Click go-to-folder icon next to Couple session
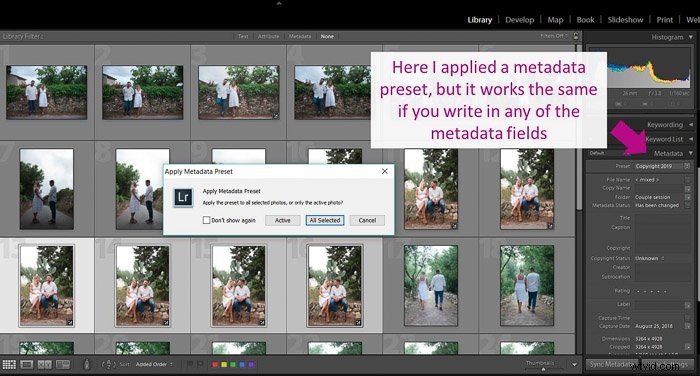This screenshot has height=376, width=700. point(688,197)
